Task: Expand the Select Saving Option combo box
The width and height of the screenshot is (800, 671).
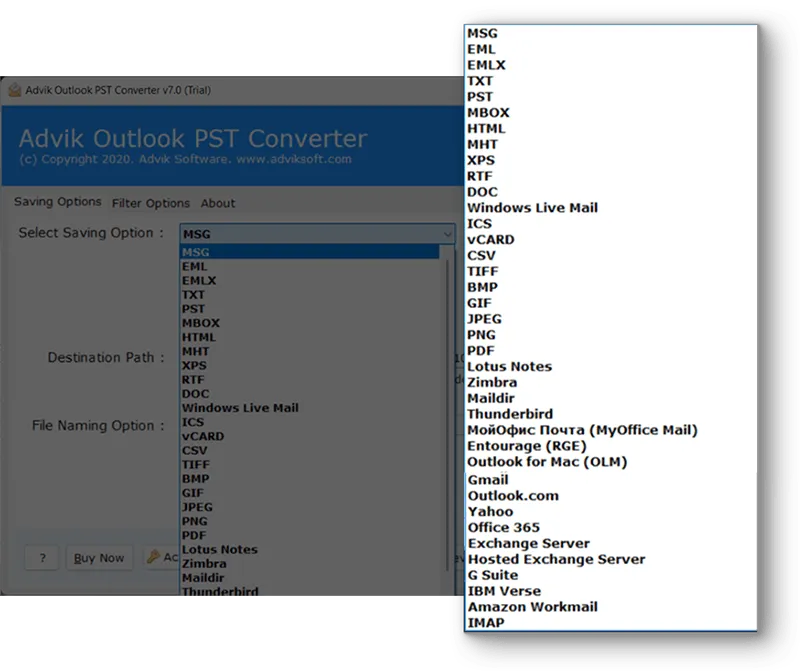Action: tap(317, 234)
